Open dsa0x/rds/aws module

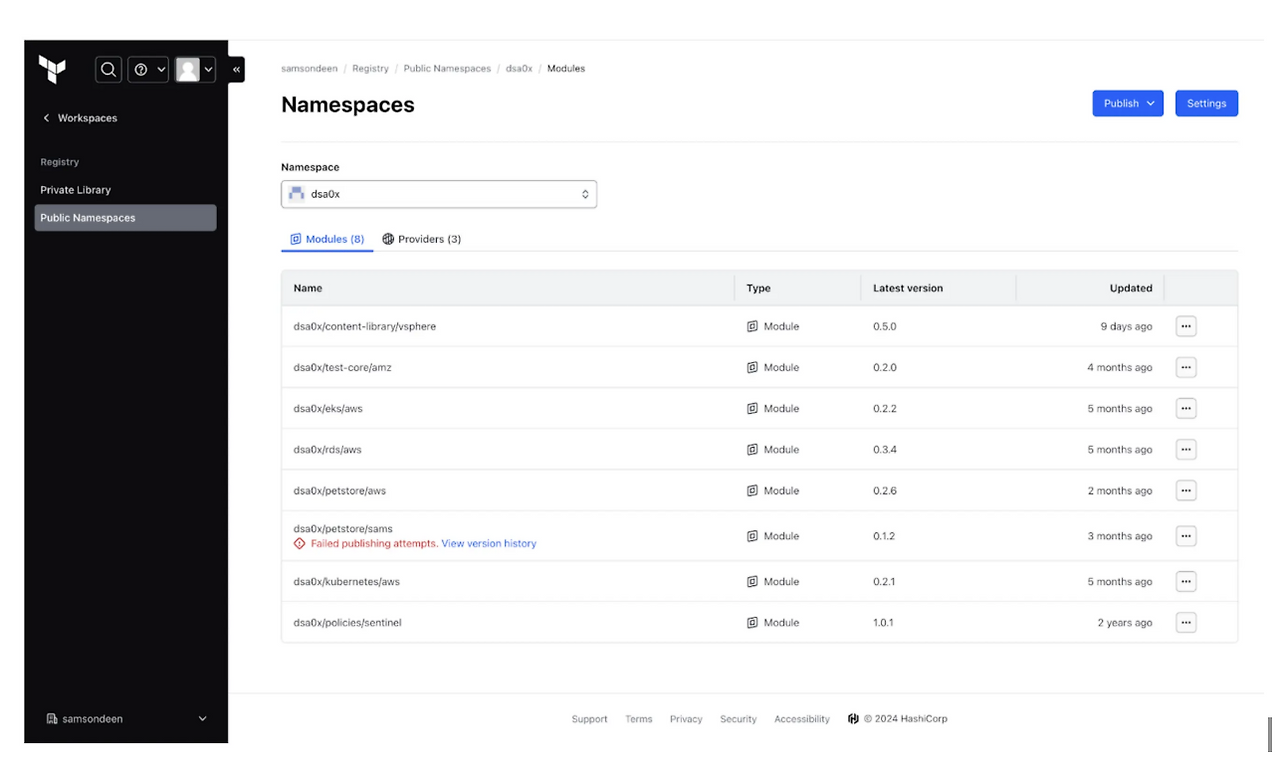pos(328,450)
